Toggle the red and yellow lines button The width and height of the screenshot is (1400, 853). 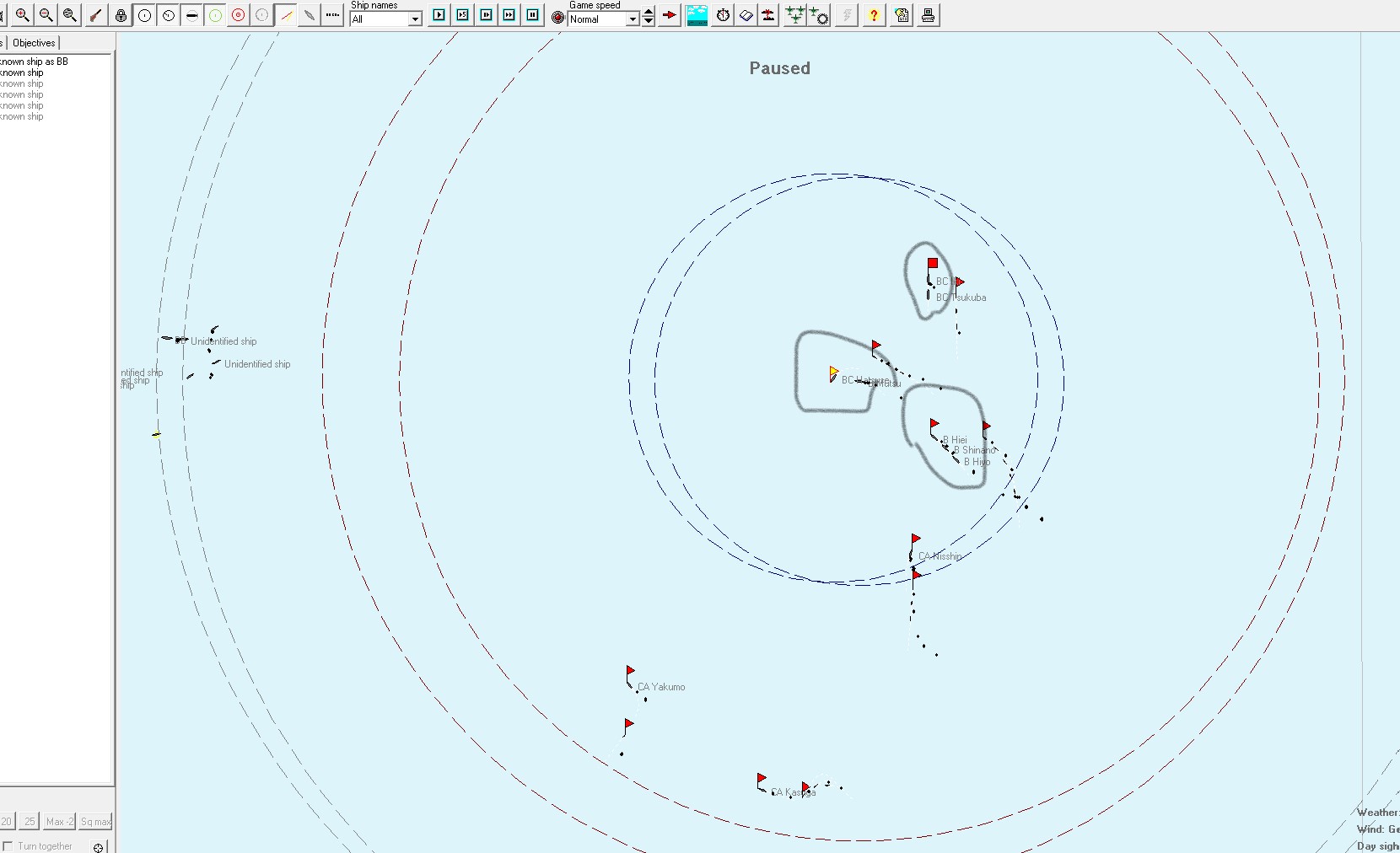coord(286,15)
